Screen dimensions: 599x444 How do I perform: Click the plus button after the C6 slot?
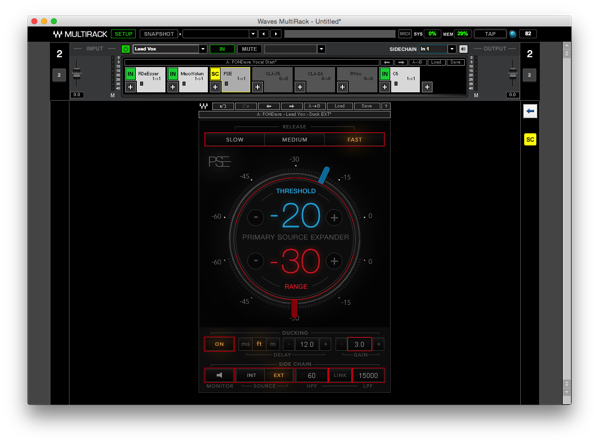[427, 87]
